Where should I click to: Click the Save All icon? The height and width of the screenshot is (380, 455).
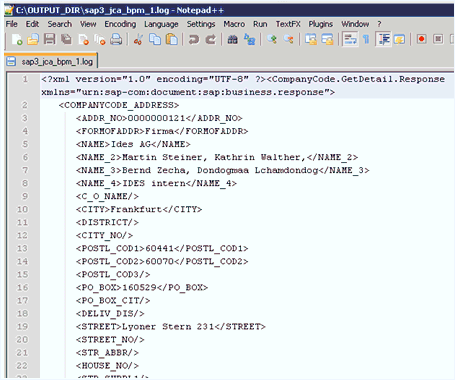(x=66, y=40)
